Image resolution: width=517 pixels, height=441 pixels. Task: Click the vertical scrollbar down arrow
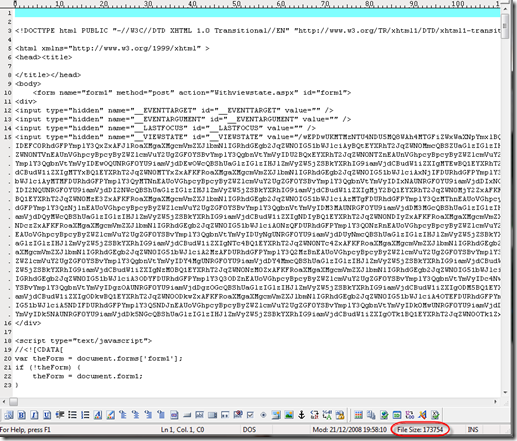[x=505, y=392]
